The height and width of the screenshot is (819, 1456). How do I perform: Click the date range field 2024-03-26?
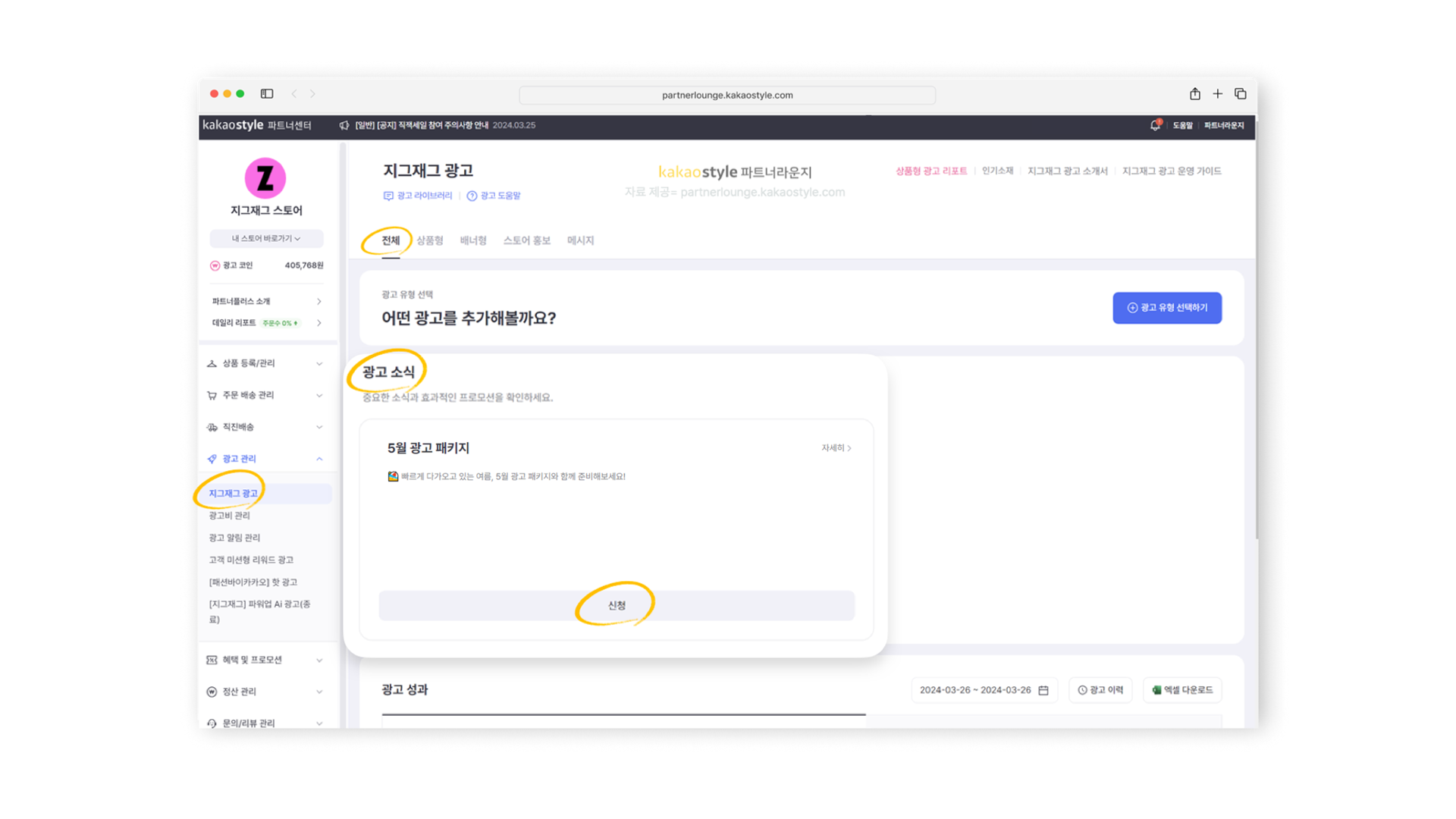[984, 690]
